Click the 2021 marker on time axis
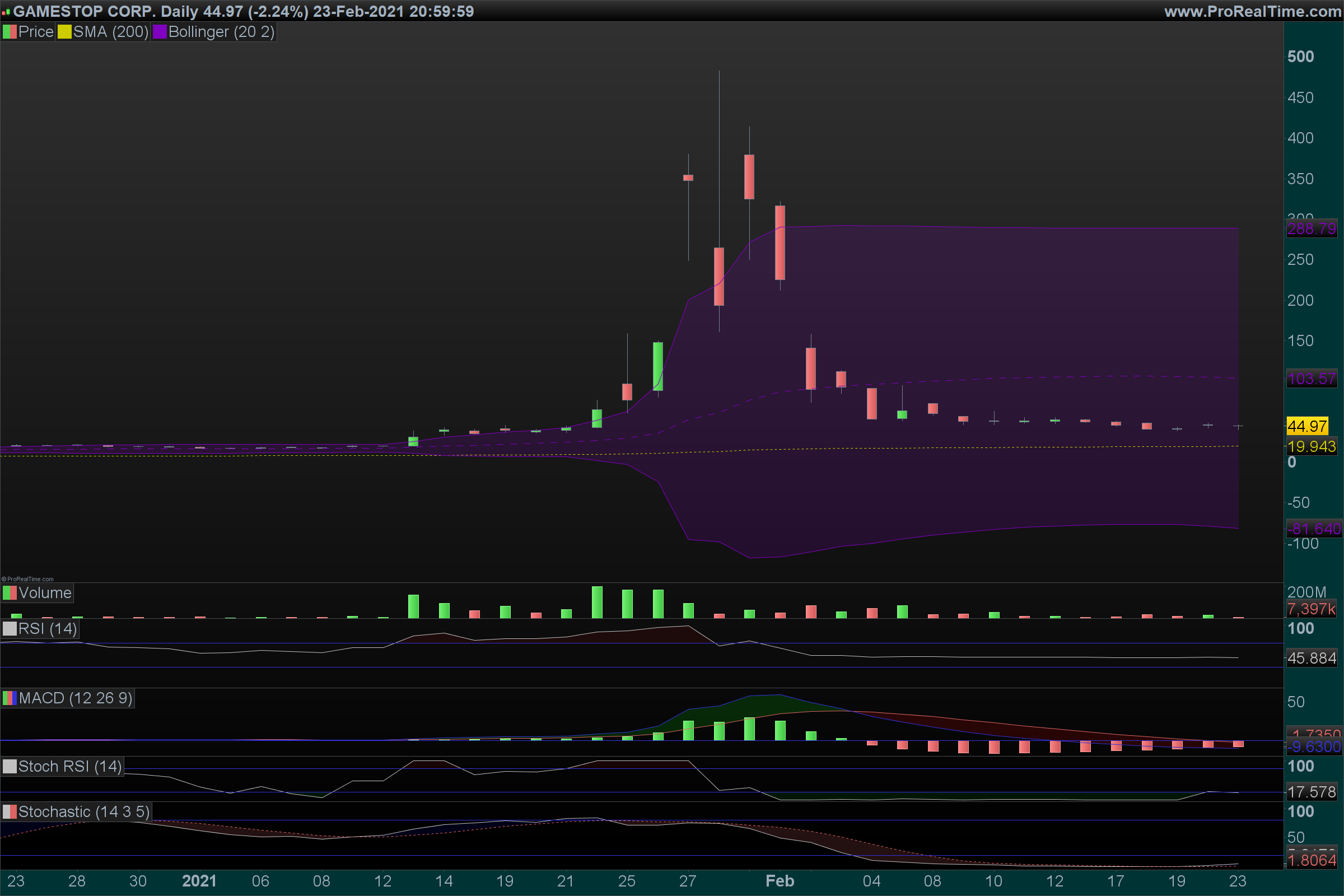1344x896 pixels. [x=199, y=881]
